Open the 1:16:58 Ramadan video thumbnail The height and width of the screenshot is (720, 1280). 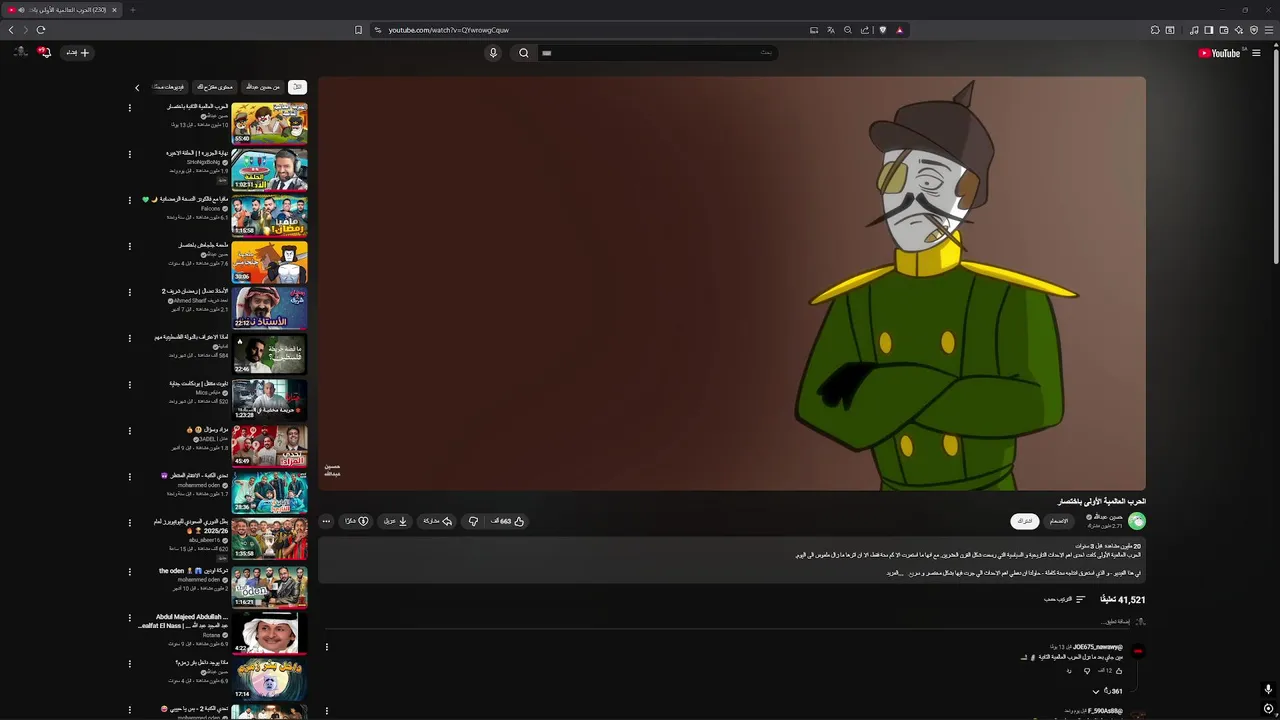(x=270, y=215)
